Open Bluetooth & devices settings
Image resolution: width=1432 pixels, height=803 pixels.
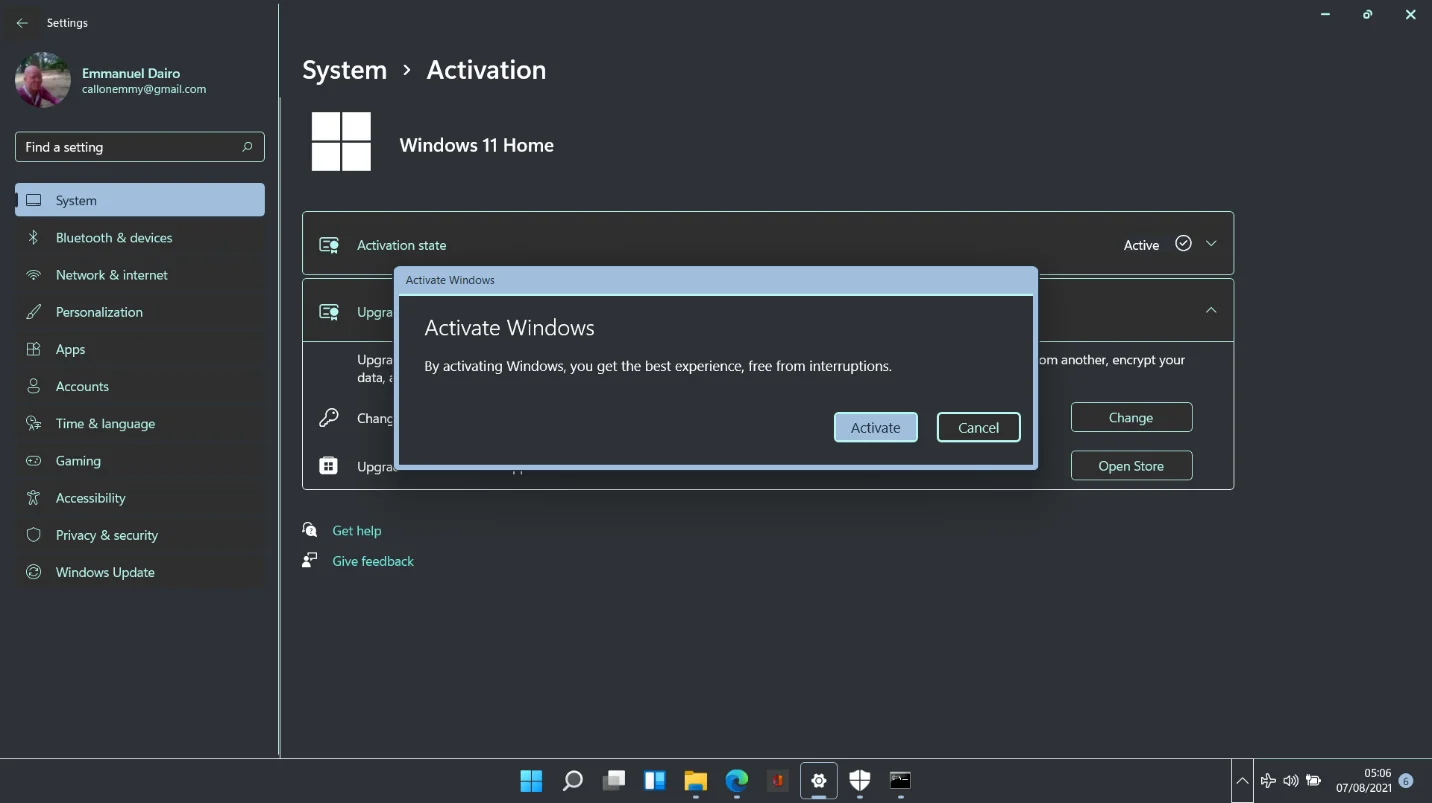point(140,238)
